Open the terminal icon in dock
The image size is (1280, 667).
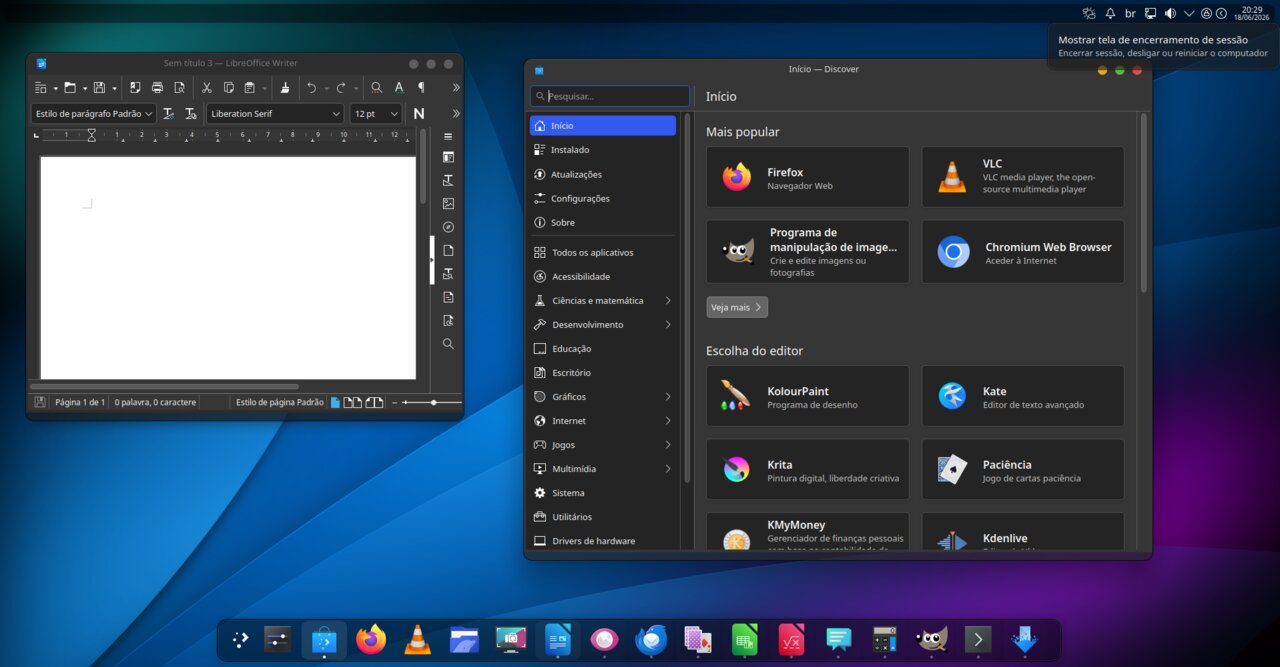(978, 639)
